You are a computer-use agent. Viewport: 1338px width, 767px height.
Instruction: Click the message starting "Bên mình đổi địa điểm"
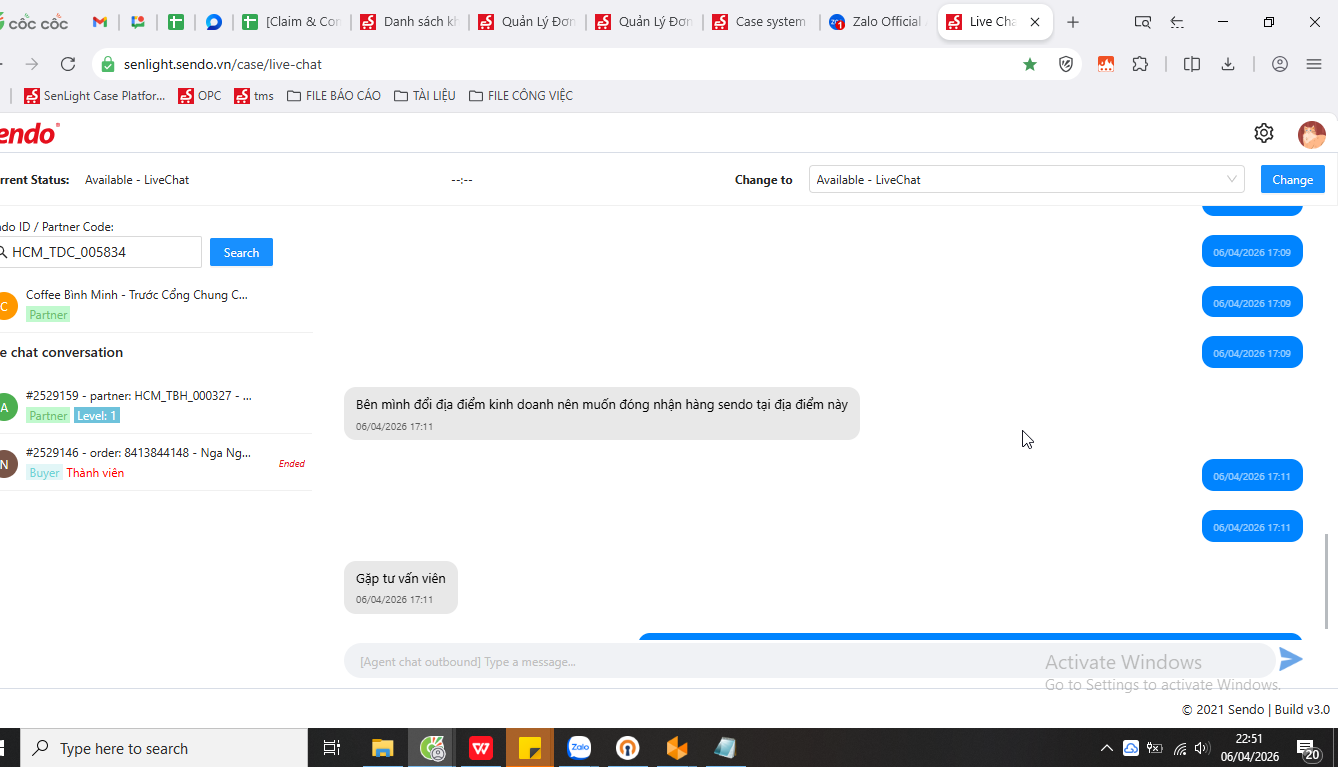click(x=602, y=413)
